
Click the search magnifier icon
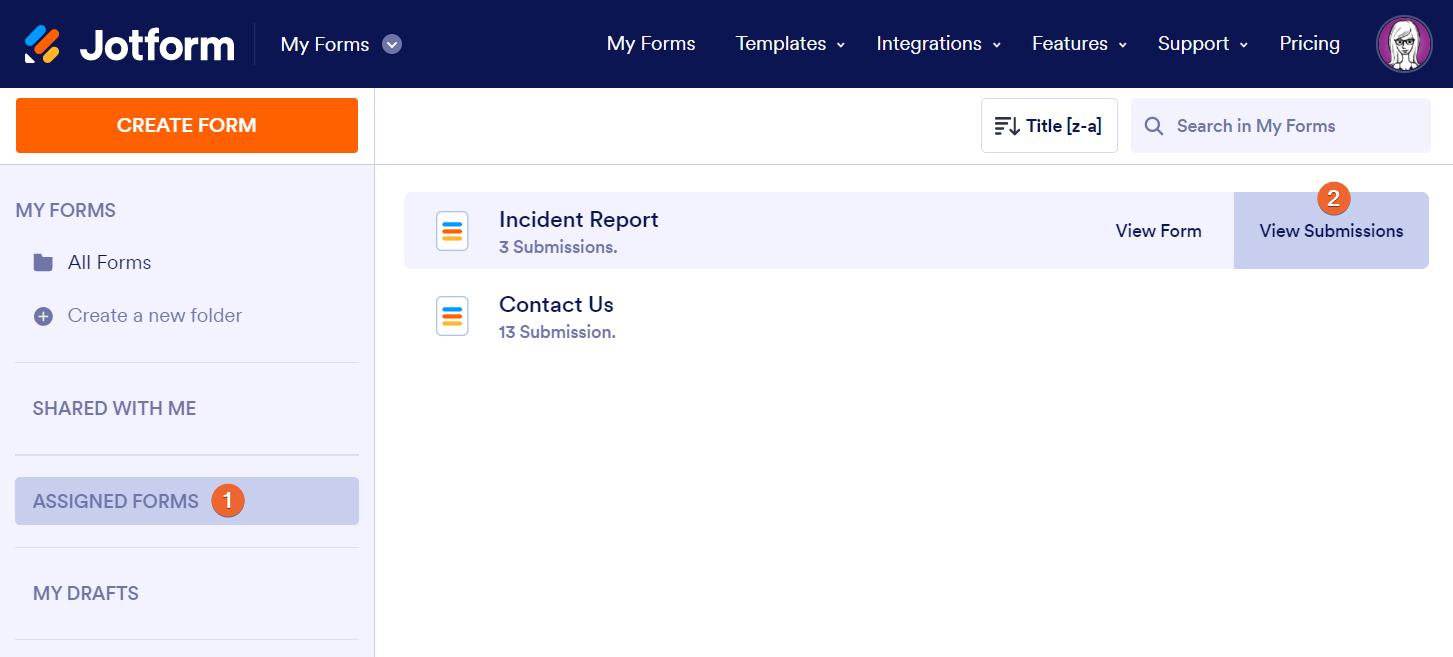(x=1154, y=126)
